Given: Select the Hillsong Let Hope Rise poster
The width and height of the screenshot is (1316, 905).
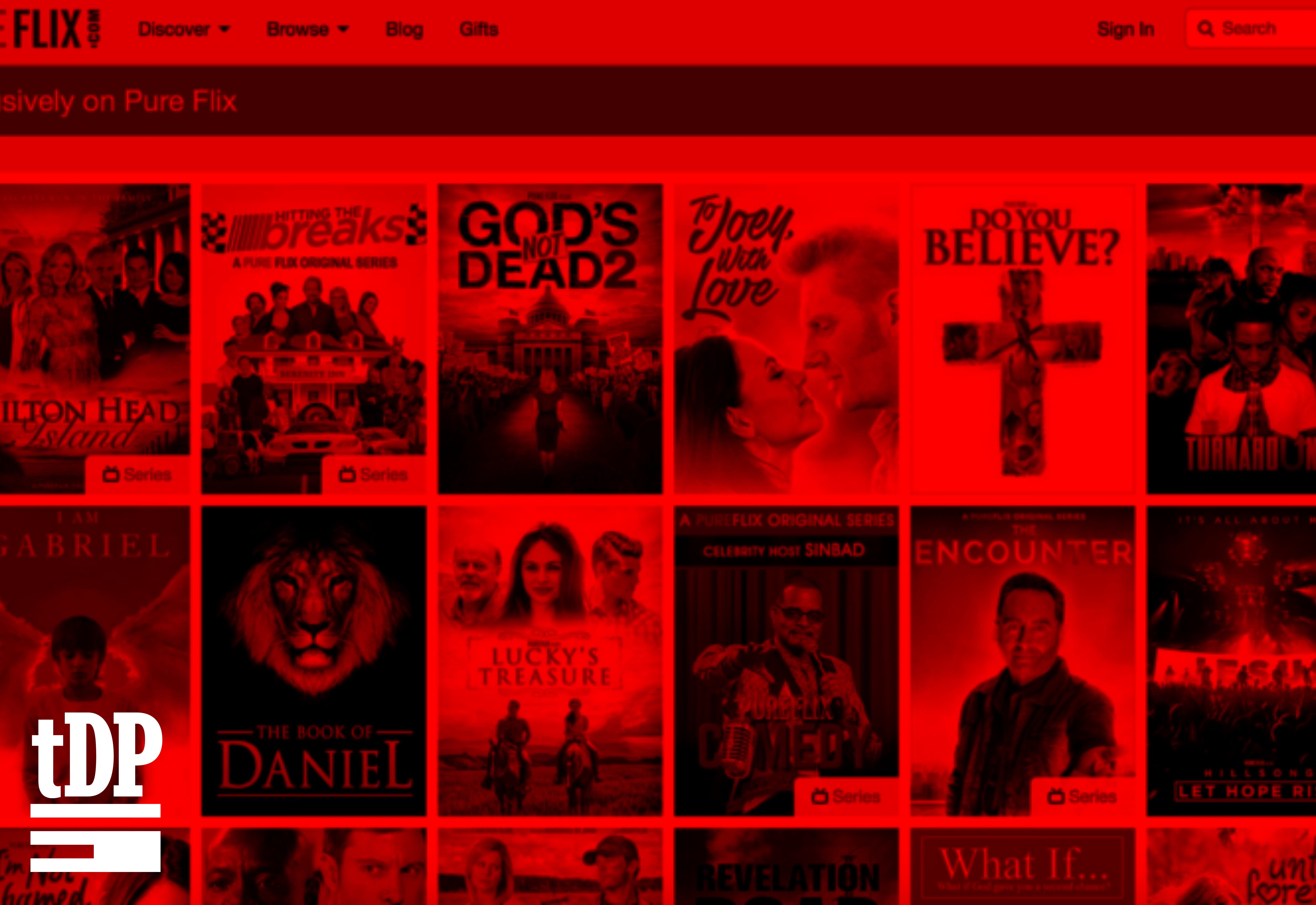Looking at the screenshot, I should (1232, 661).
